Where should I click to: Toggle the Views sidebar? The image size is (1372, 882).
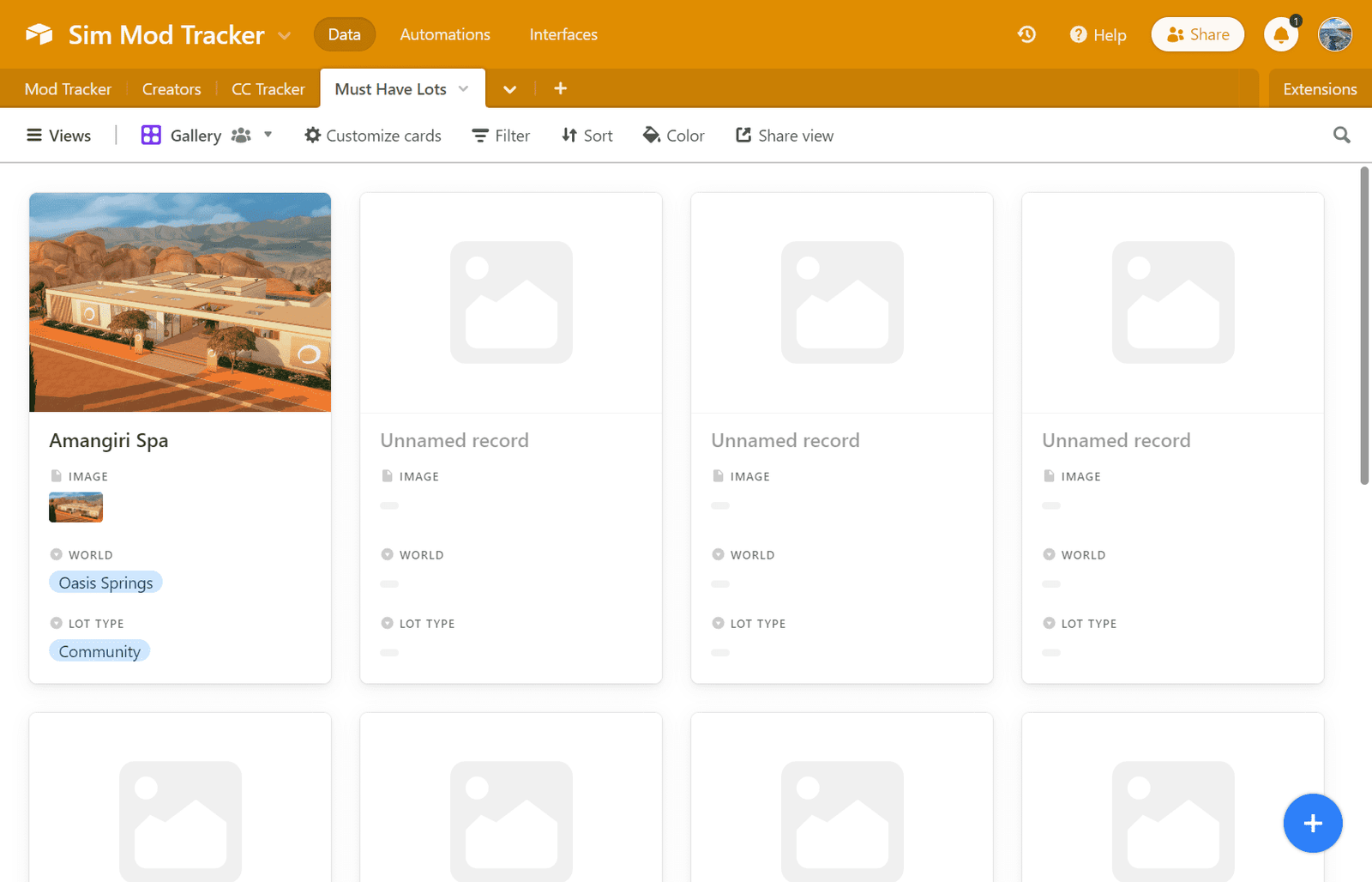coord(58,136)
